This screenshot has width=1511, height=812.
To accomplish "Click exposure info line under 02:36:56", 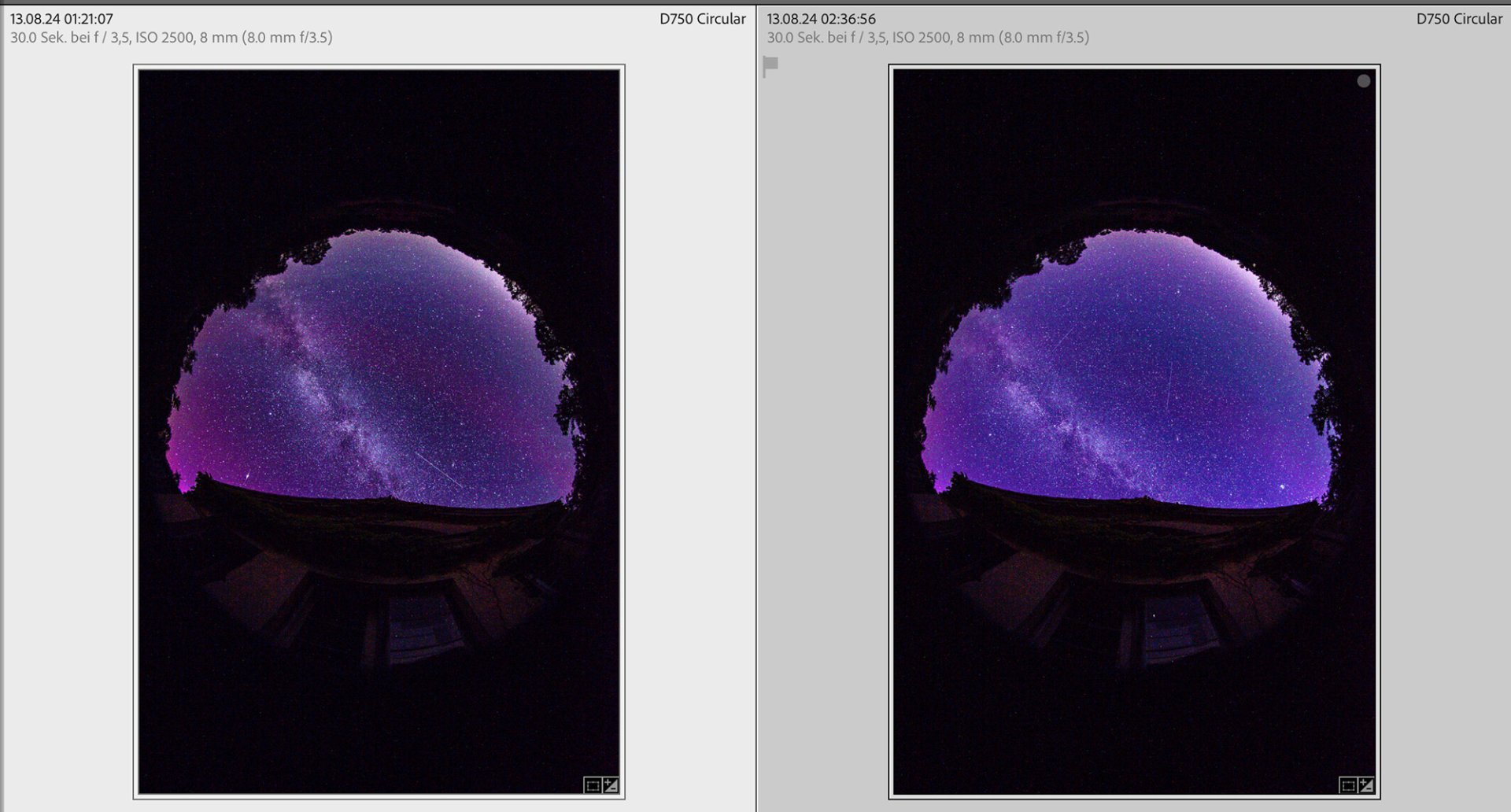I will (928, 38).
